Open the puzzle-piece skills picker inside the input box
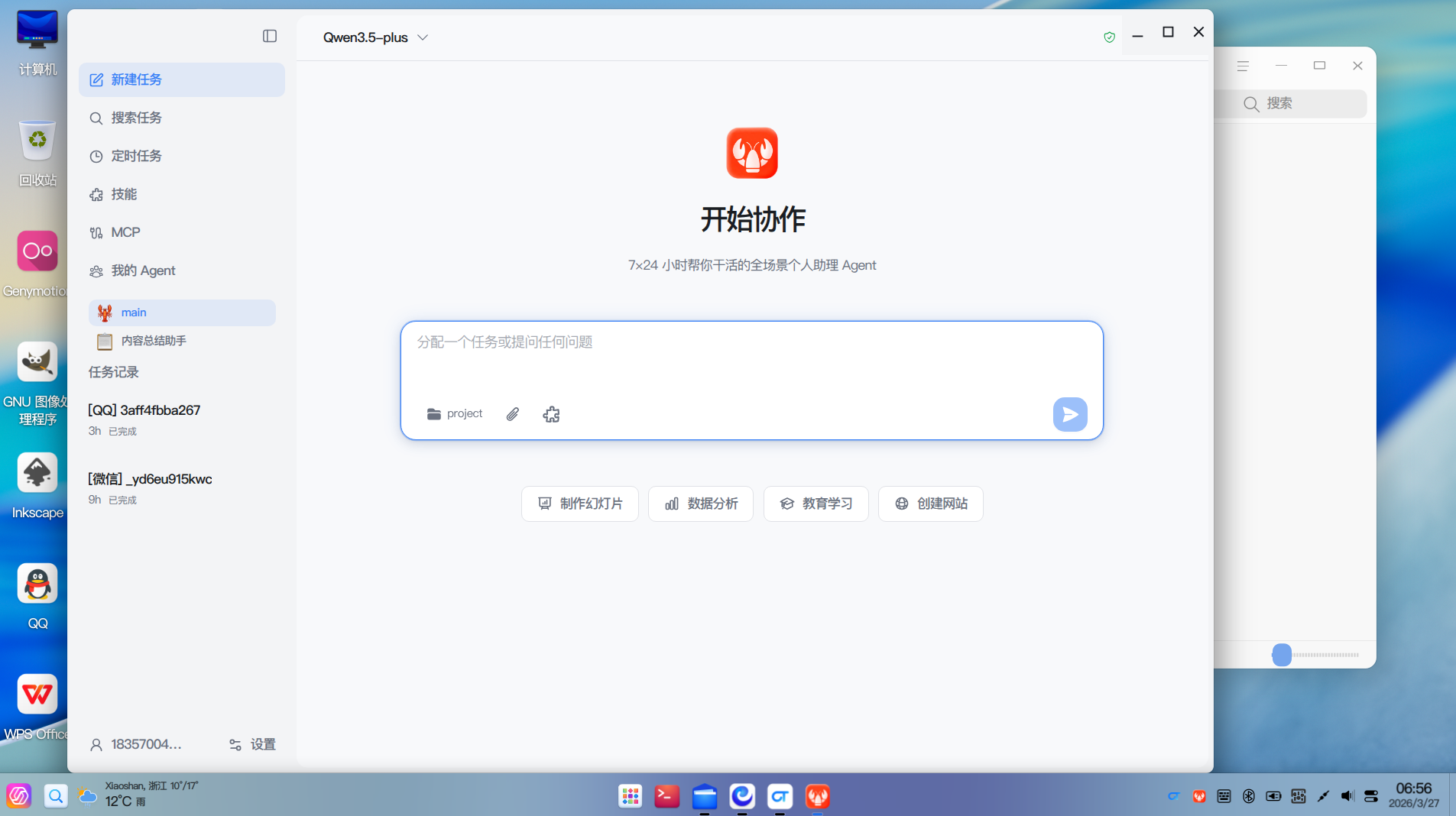The image size is (1456, 816). (x=551, y=413)
